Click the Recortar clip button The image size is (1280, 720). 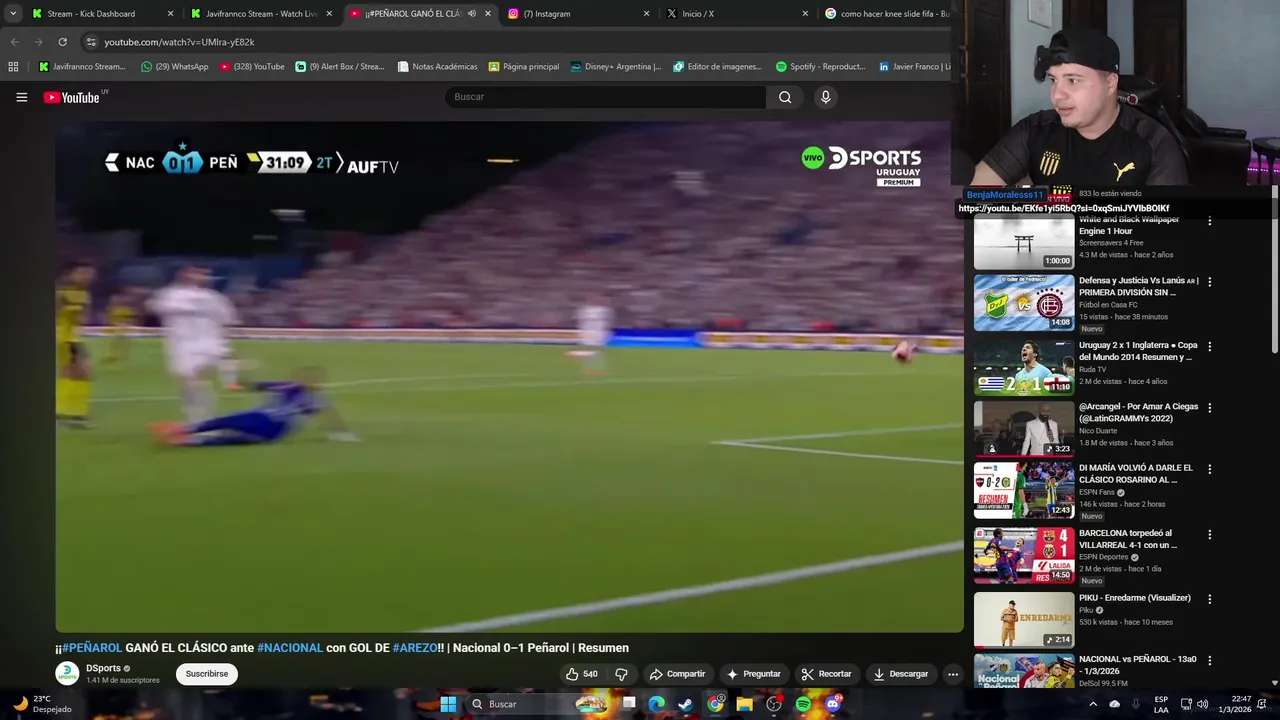(x=826, y=674)
